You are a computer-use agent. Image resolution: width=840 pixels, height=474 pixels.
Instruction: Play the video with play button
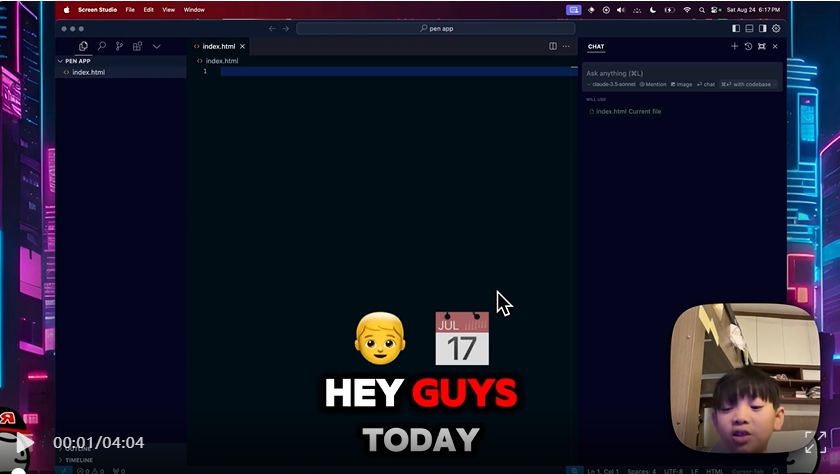click(x=24, y=443)
